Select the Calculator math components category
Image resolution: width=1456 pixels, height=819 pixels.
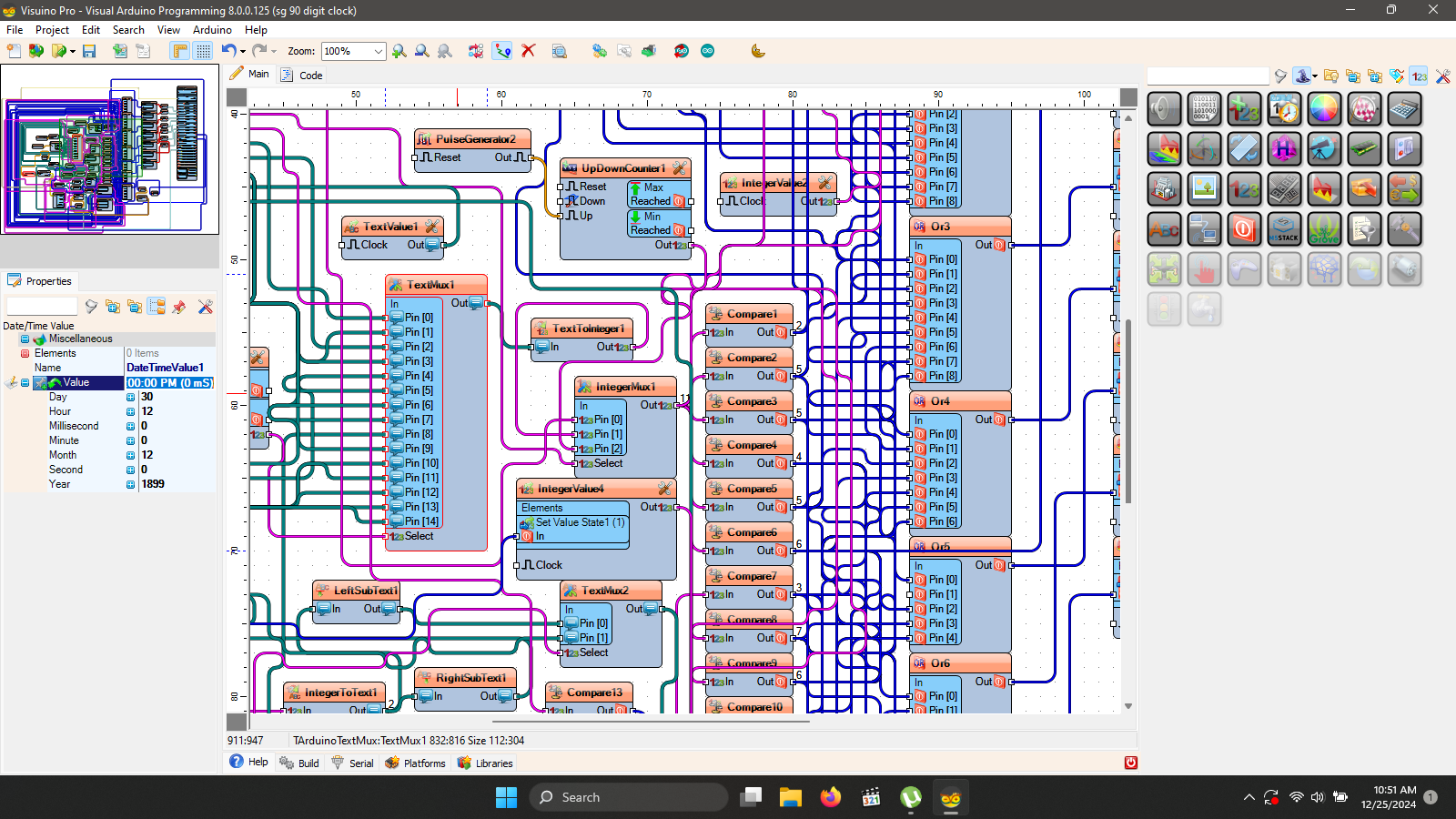click(1404, 109)
